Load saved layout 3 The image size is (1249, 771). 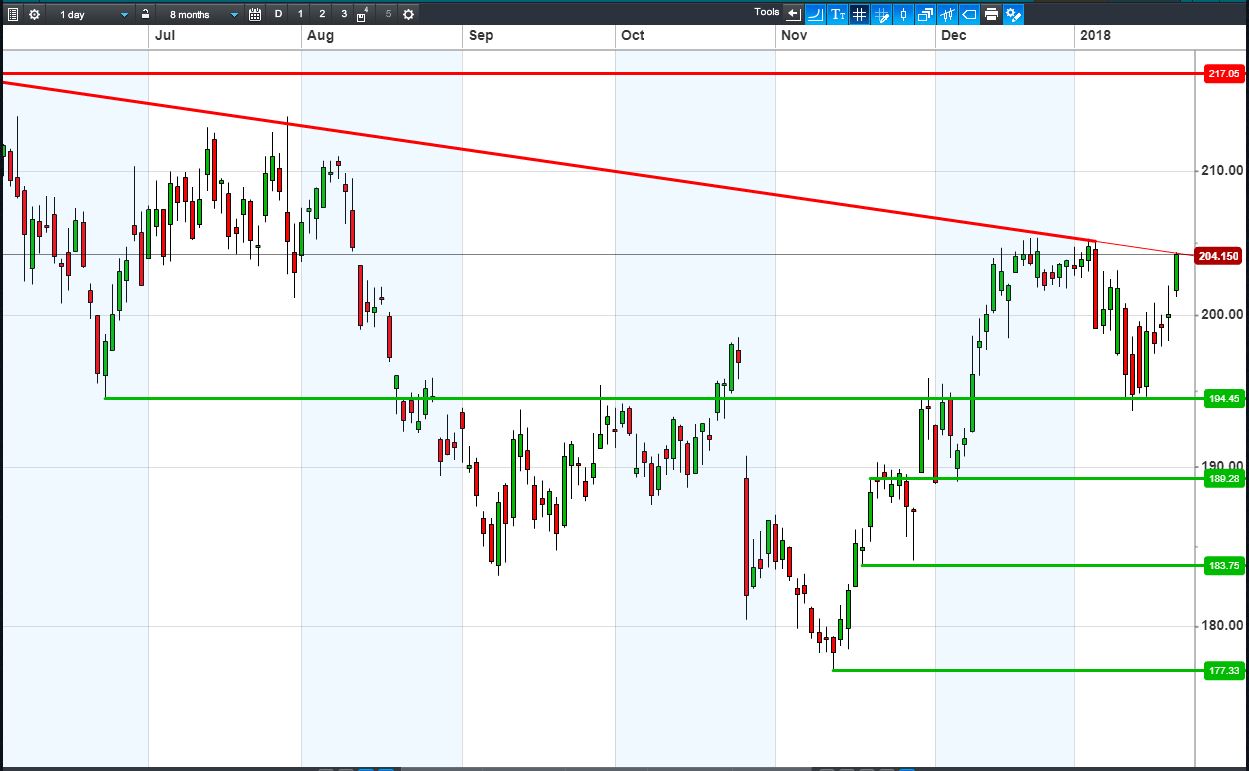[344, 14]
